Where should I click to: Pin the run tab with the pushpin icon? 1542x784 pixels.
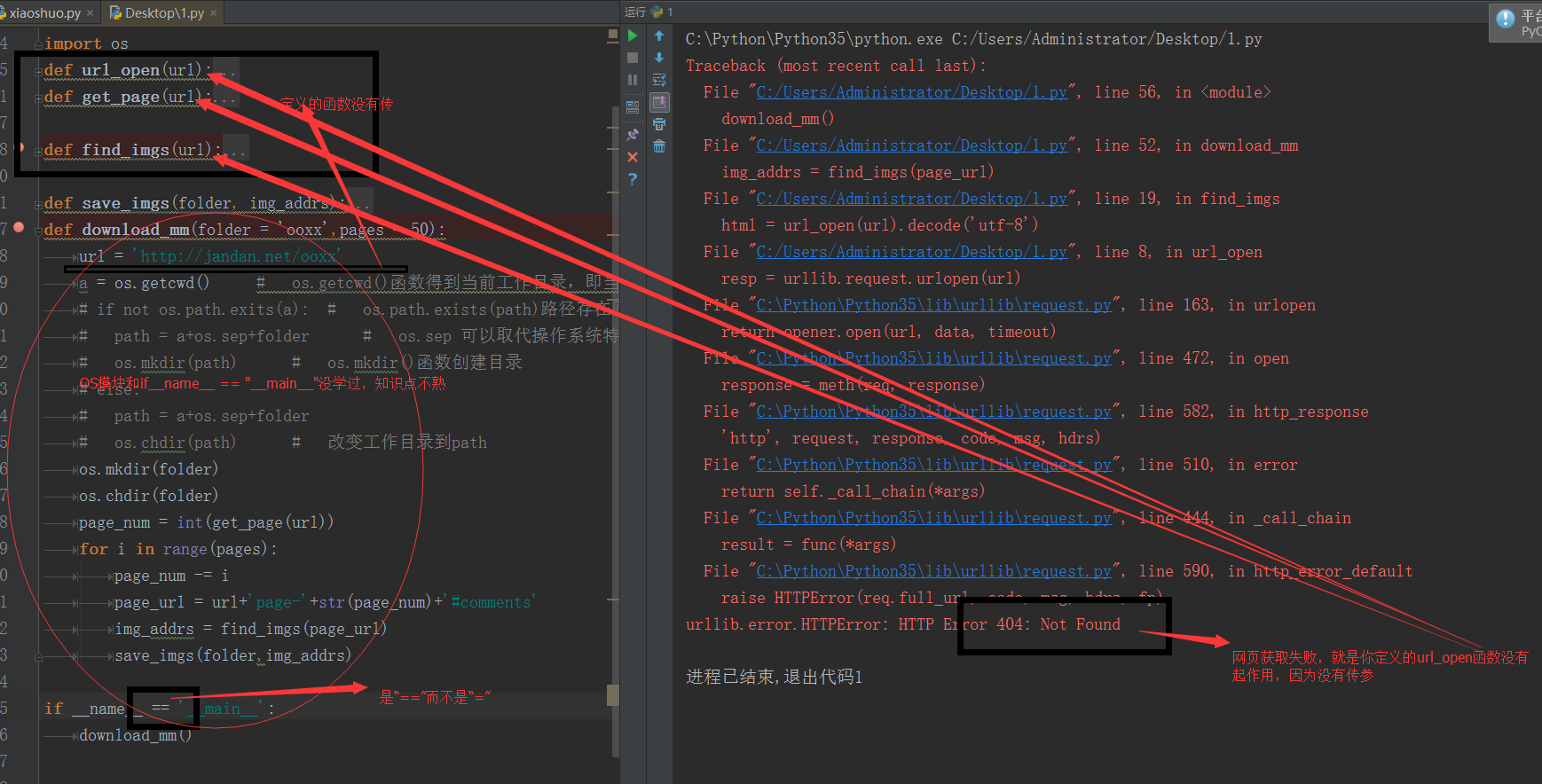(x=633, y=135)
